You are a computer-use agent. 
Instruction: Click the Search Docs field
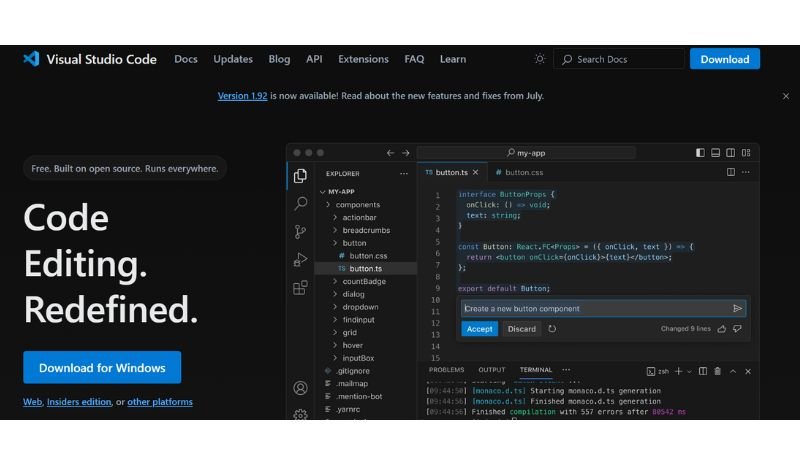[619, 59]
